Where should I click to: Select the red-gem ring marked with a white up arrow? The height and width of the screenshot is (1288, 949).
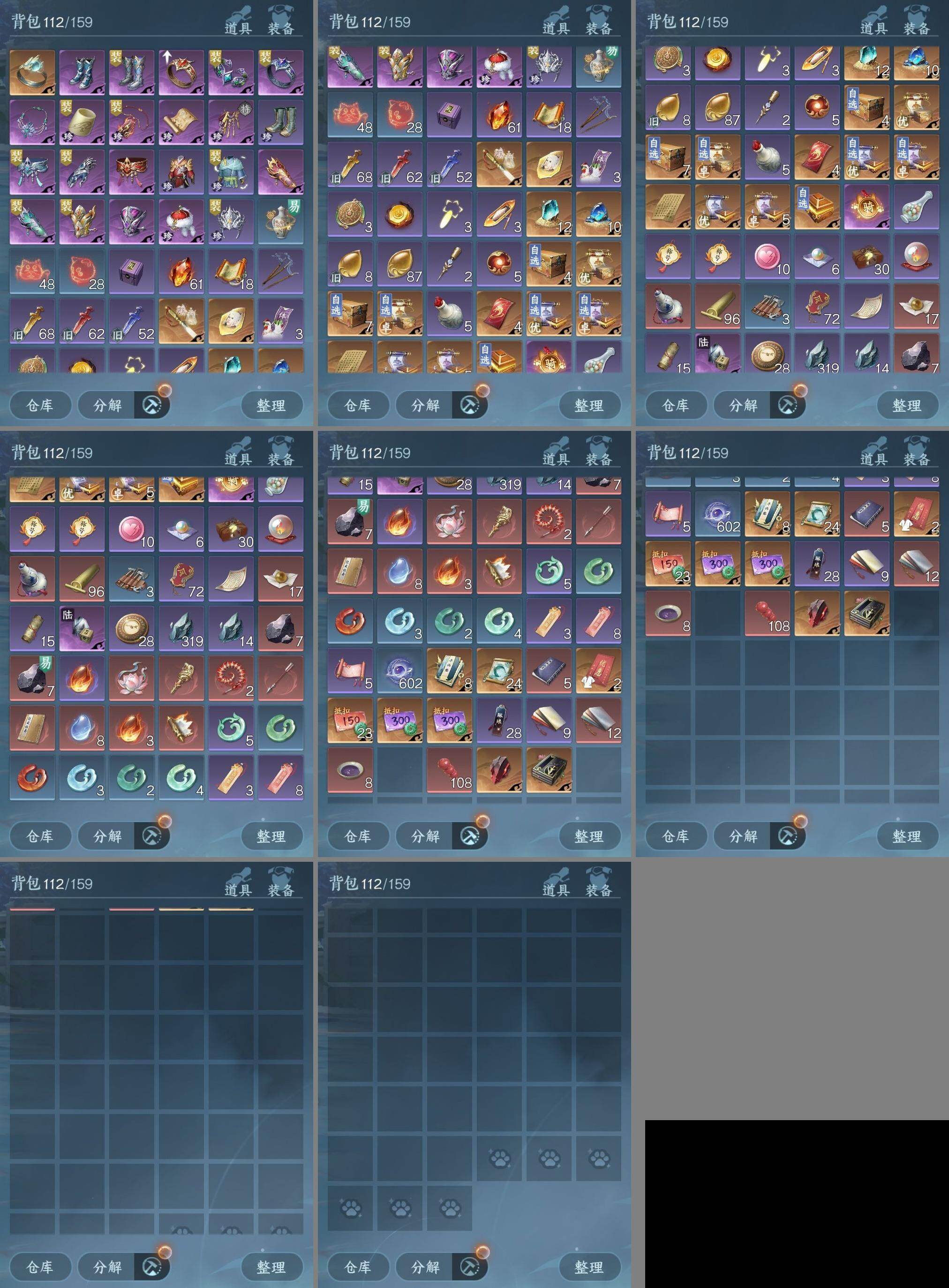[x=181, y=72]
